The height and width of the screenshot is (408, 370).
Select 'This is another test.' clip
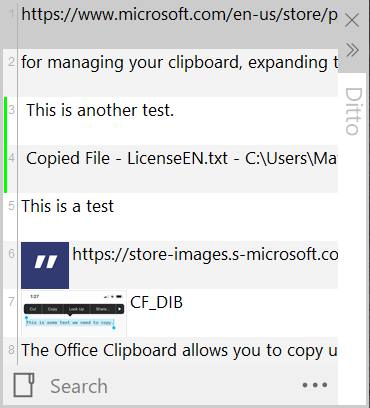[x=178, y=121]
